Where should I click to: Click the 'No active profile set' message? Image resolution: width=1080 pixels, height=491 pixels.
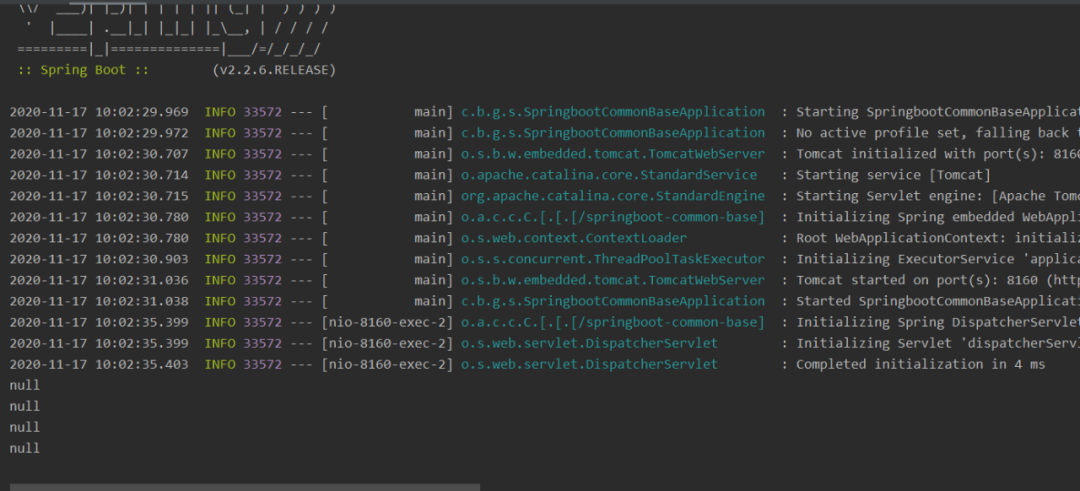click(x=937, y=133)
